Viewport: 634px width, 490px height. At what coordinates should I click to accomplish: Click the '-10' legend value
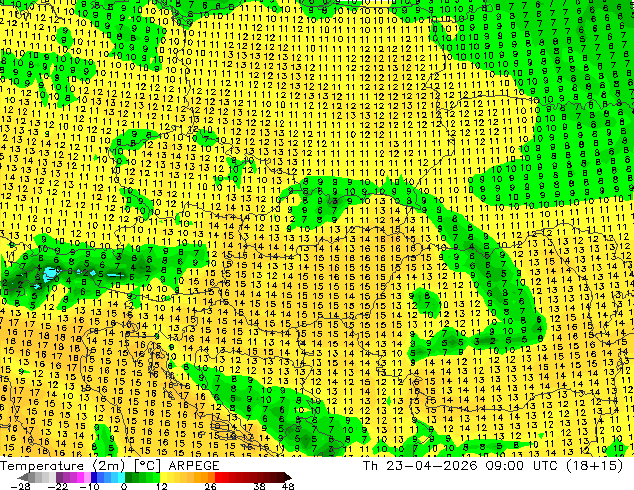click(x=89, y=486)
